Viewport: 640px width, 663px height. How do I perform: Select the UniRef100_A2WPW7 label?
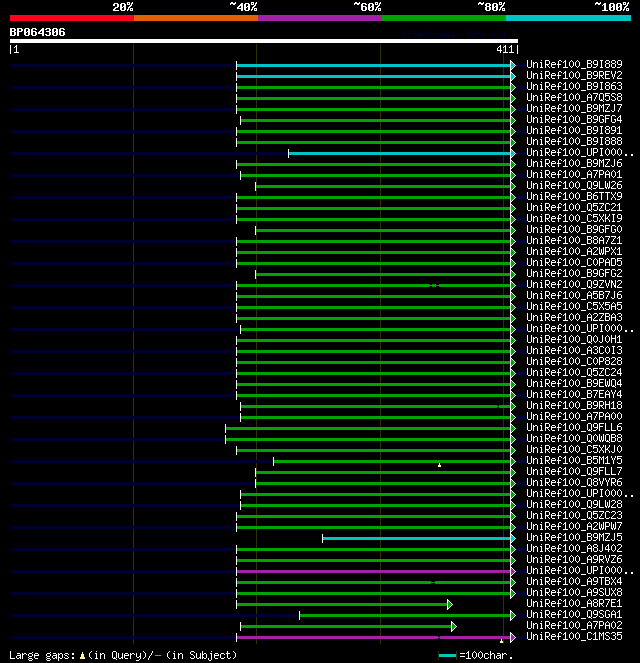coord(574,526)
